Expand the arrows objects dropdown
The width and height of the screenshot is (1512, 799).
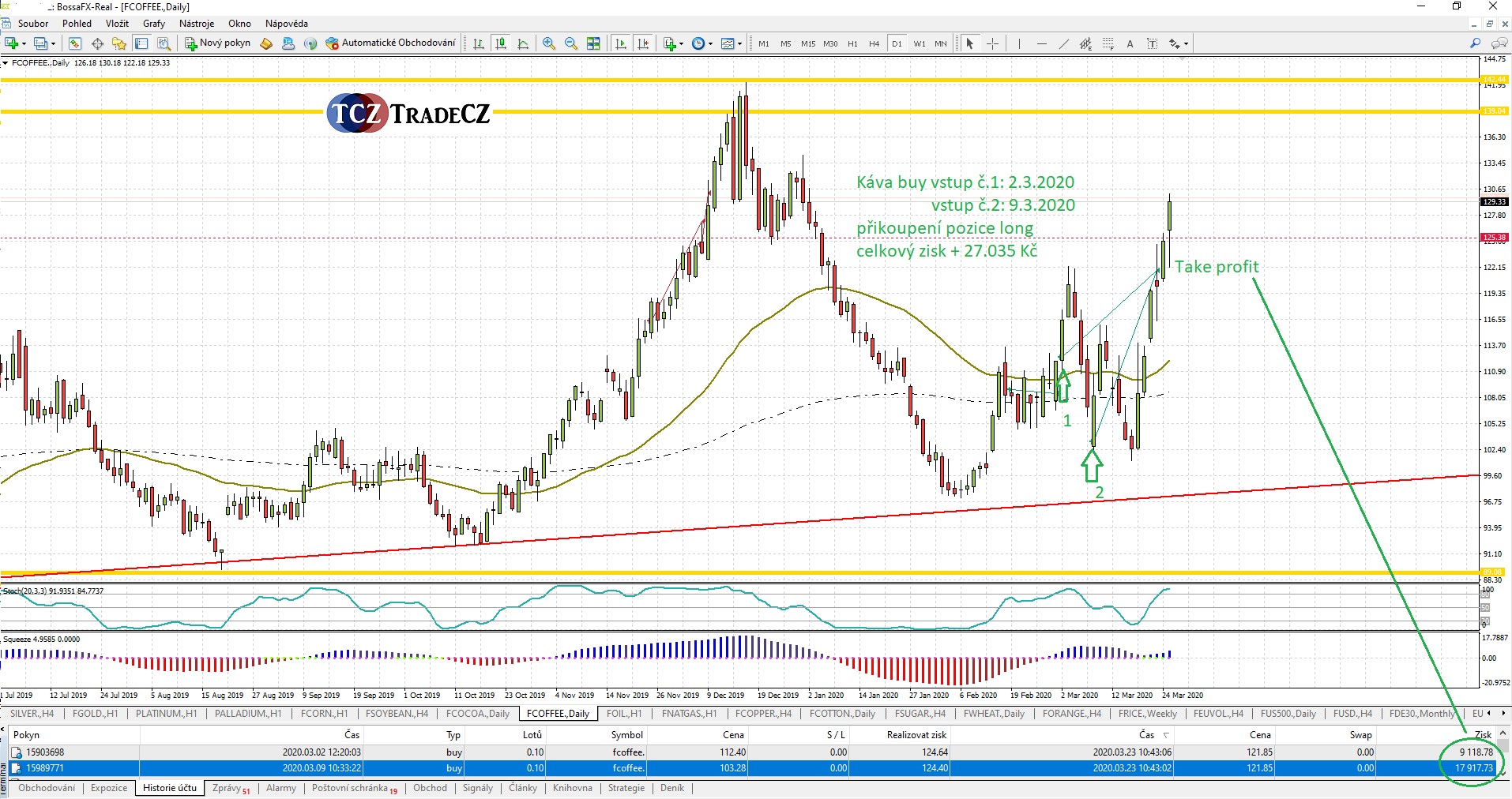1186,44
